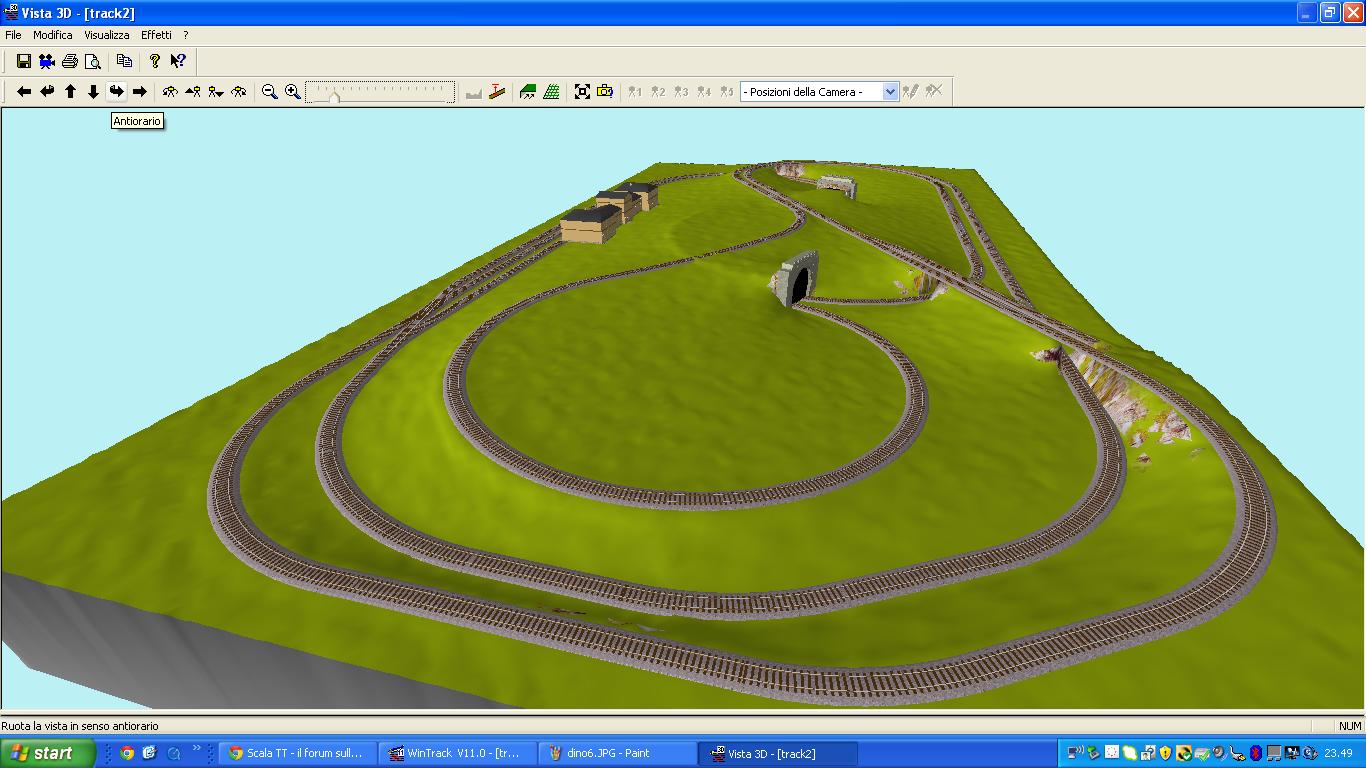Print the 3D view

coord(70,61)
